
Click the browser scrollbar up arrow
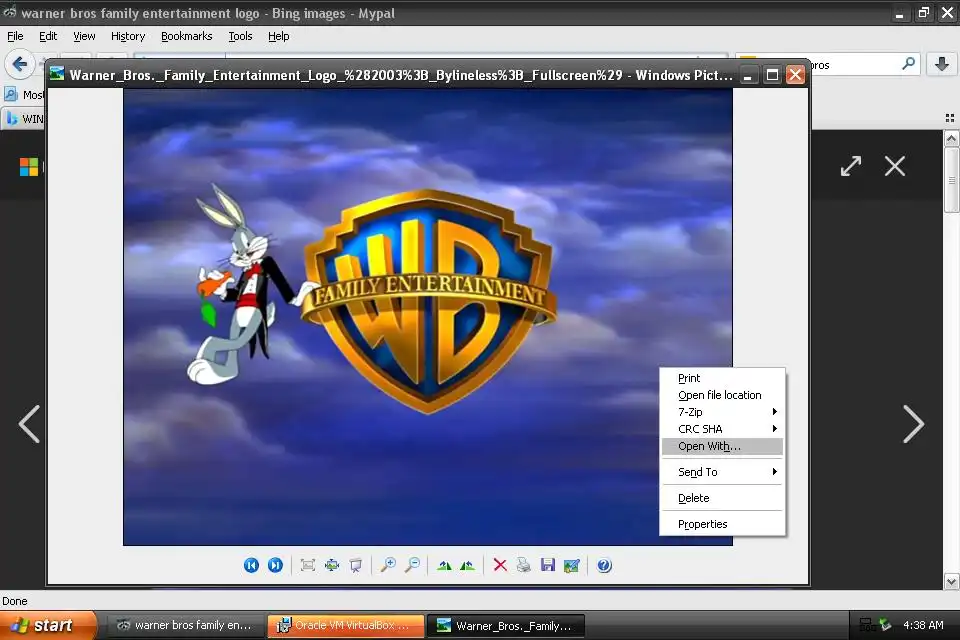[x=951, y=138]
